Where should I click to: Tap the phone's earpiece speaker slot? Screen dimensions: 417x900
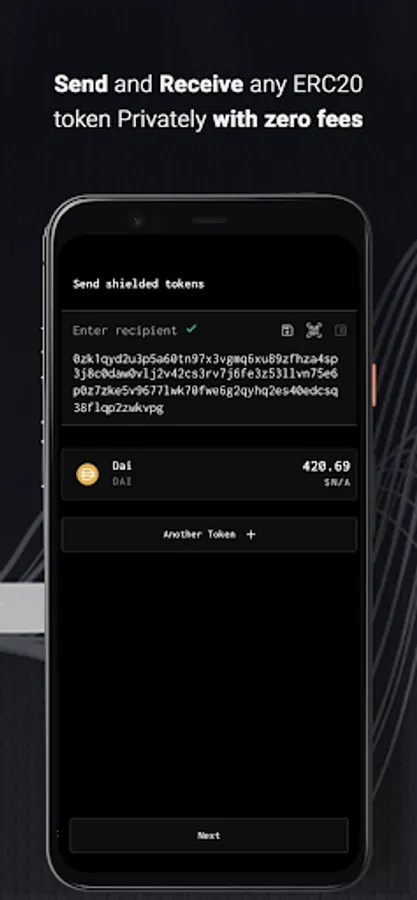[209, 220]
